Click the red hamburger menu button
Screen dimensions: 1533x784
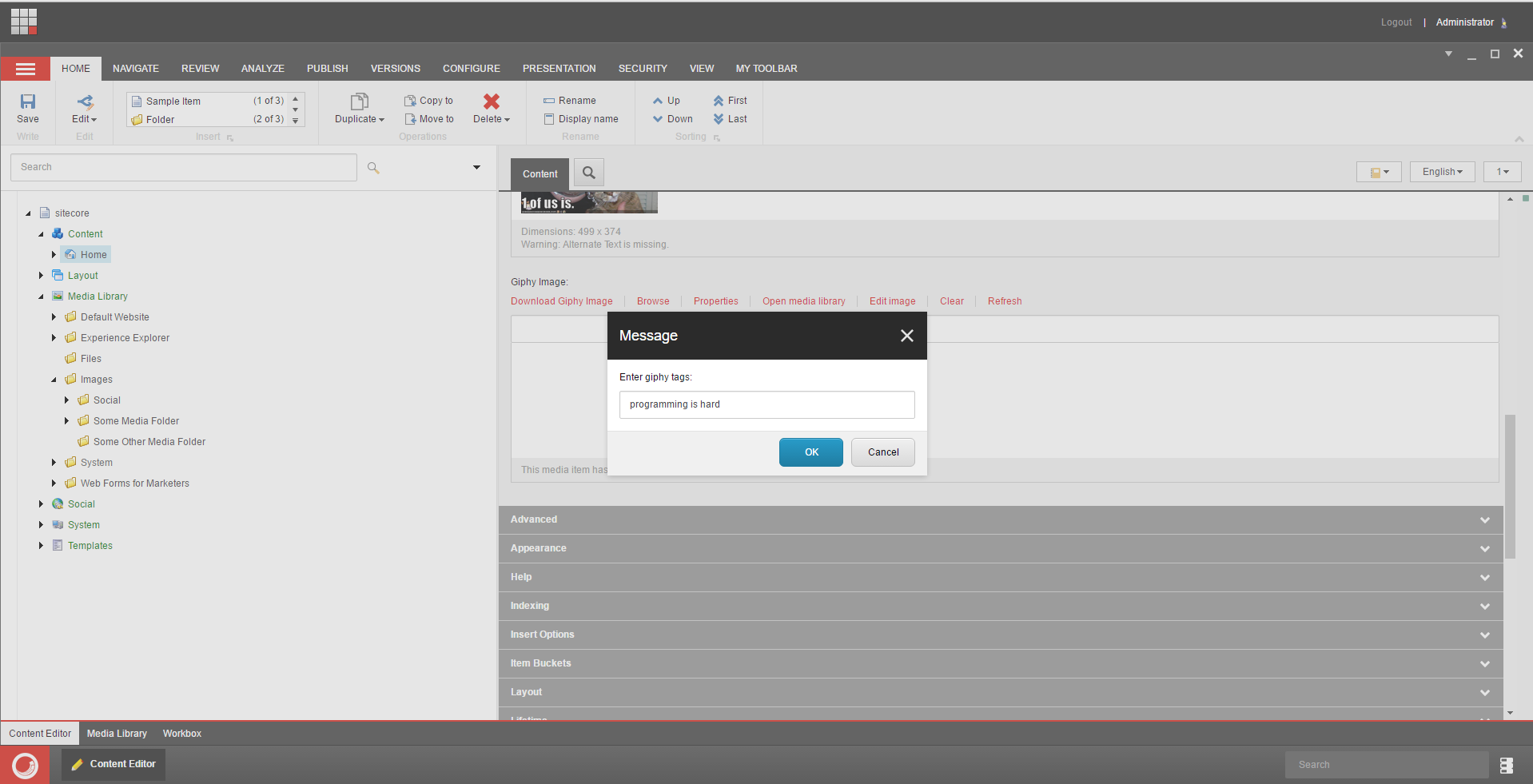tap(26, 69)
